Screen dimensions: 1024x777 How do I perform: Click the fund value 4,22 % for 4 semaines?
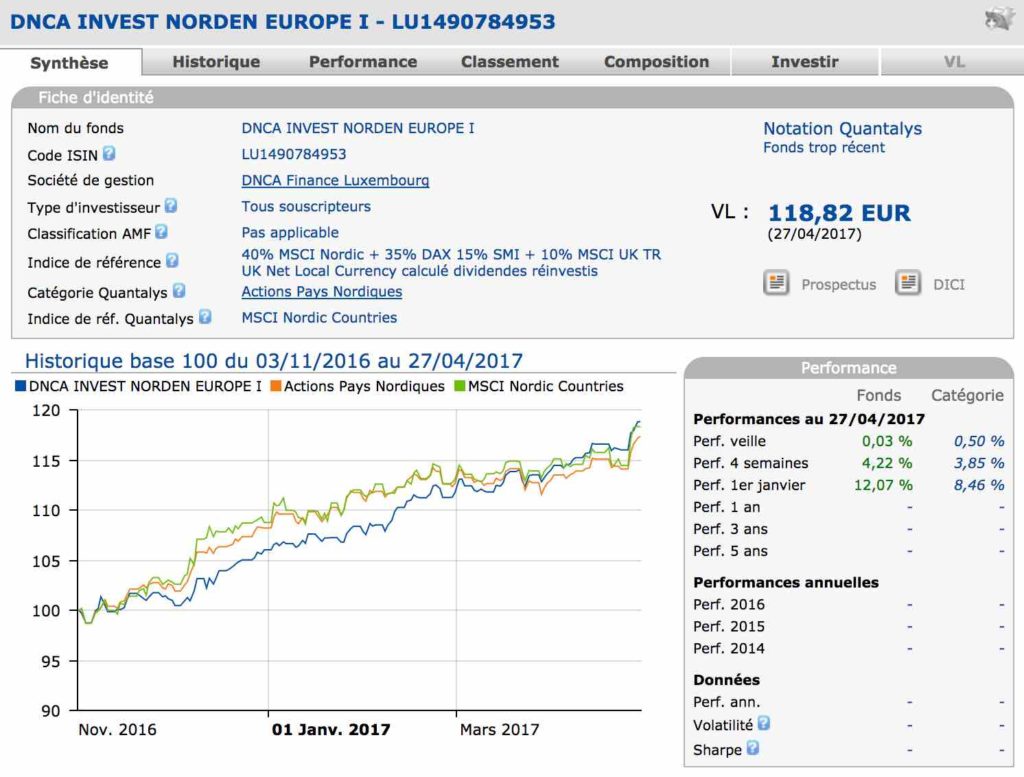click(x=887, y=464)
